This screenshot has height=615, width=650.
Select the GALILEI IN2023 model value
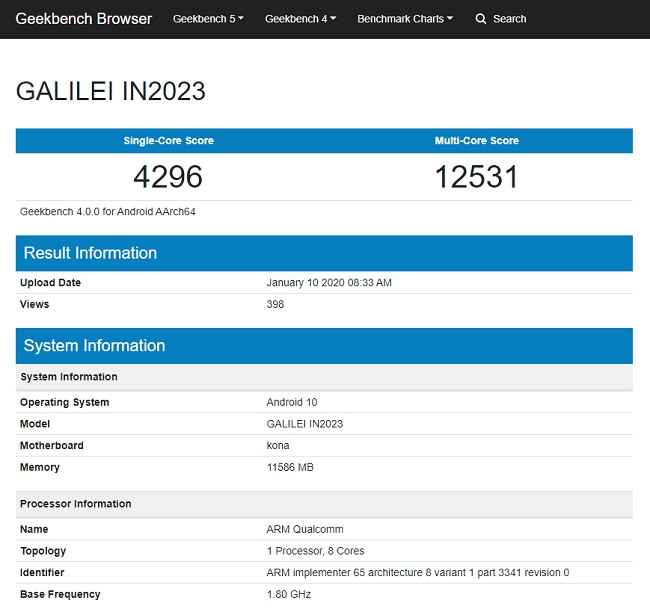tap(305, 424)
